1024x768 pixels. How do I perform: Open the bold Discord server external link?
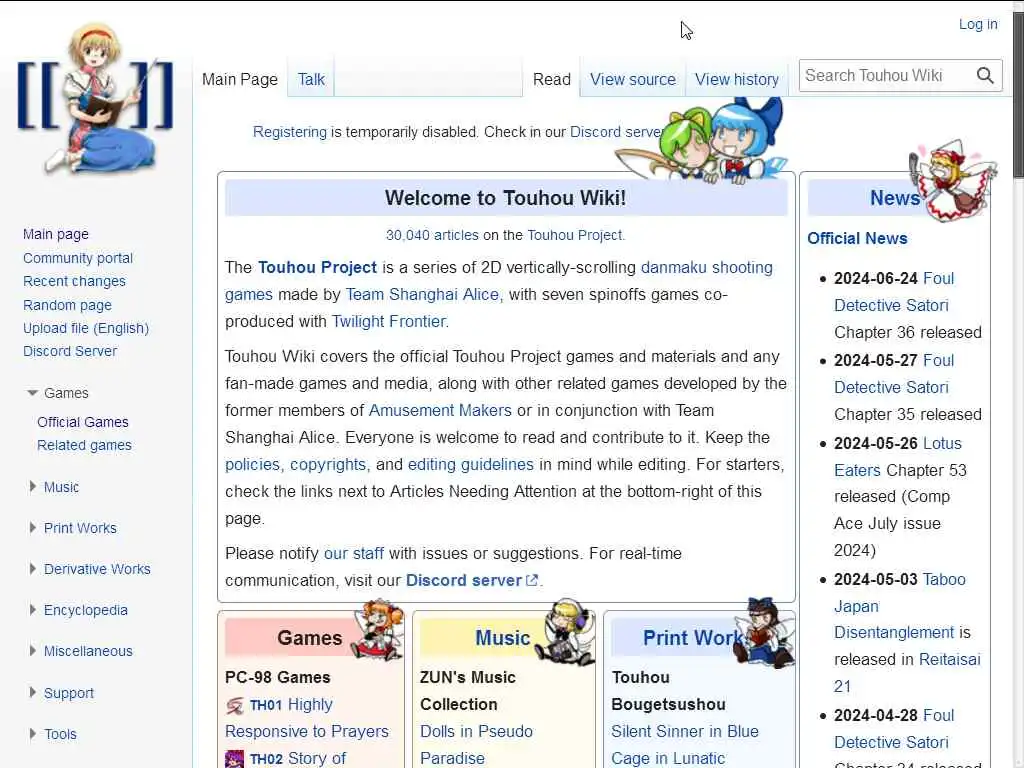click(472, 580)
